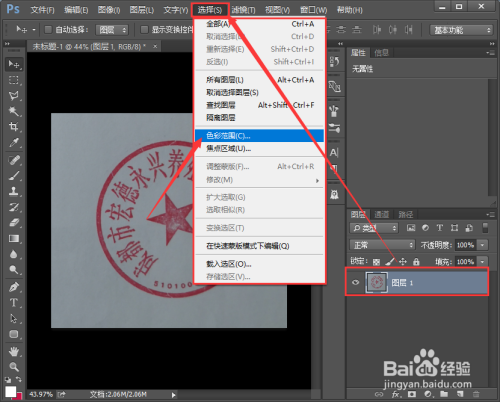This screenshot has height=402, width=500.
Task: Open the History panel icon
Action: pos(334,61)
